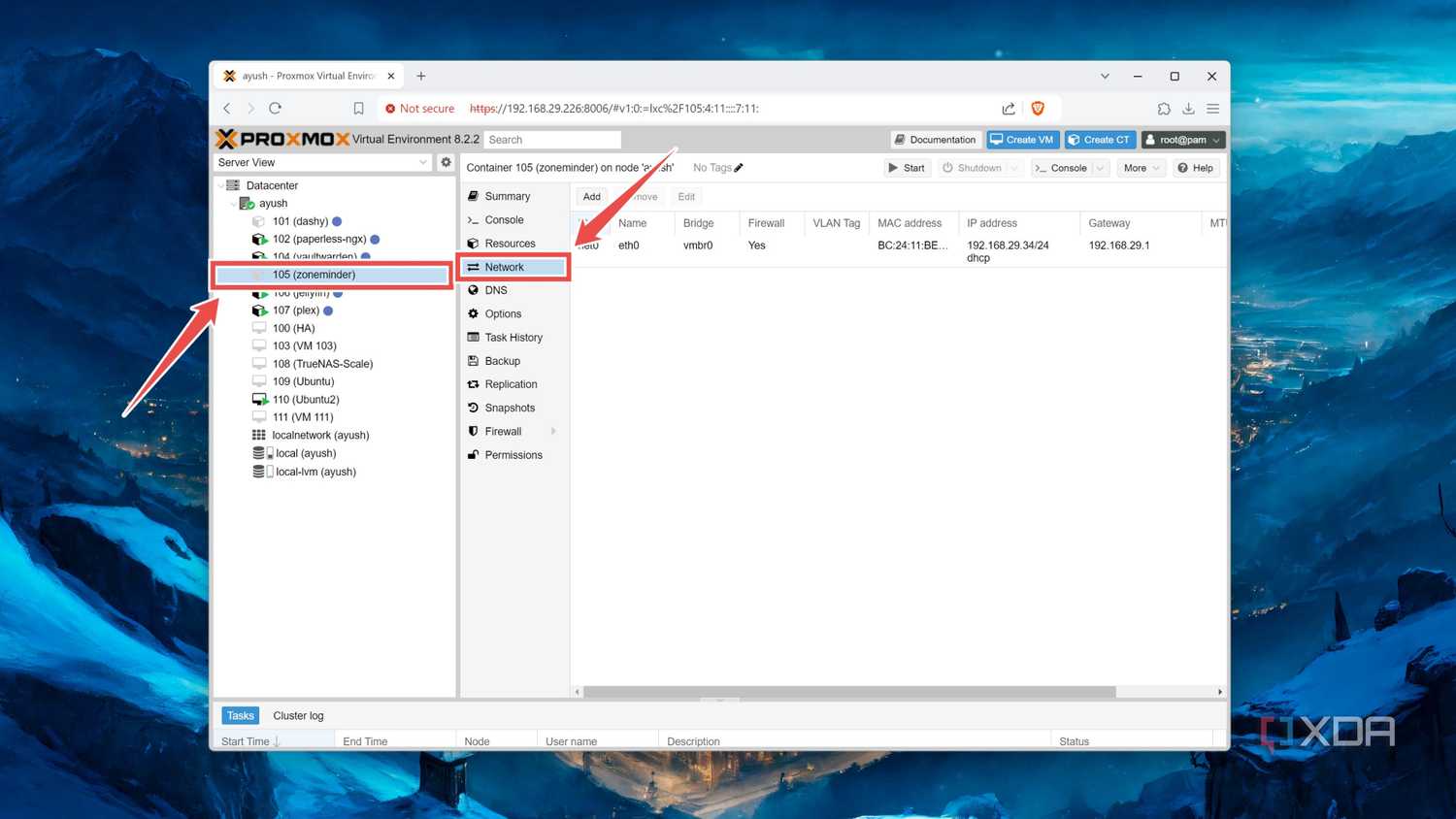Select local (ayush) storage
1456x819 pixels.
[306, 453]
